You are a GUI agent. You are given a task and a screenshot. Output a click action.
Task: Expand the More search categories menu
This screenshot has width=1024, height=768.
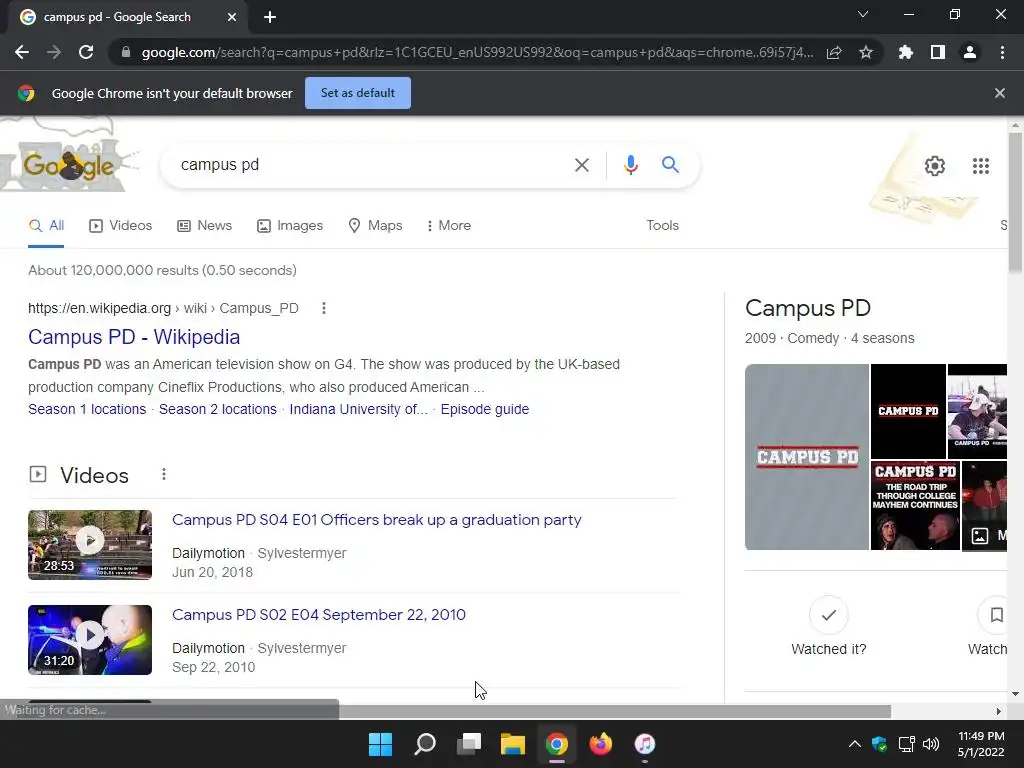tap(448, 225)
